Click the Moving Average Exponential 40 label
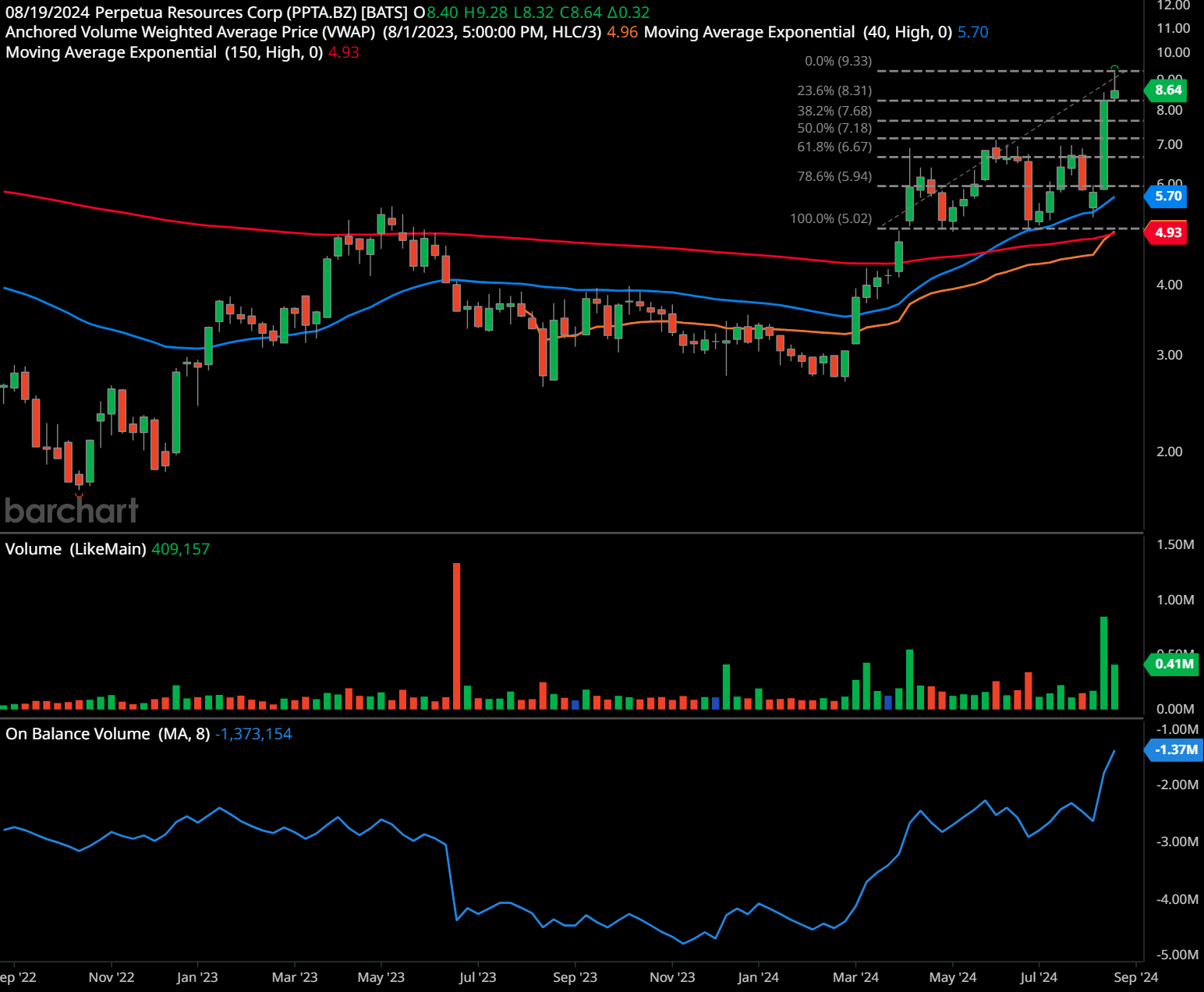This screenshot has height=992, width=1204. click(x=799, y=32)
